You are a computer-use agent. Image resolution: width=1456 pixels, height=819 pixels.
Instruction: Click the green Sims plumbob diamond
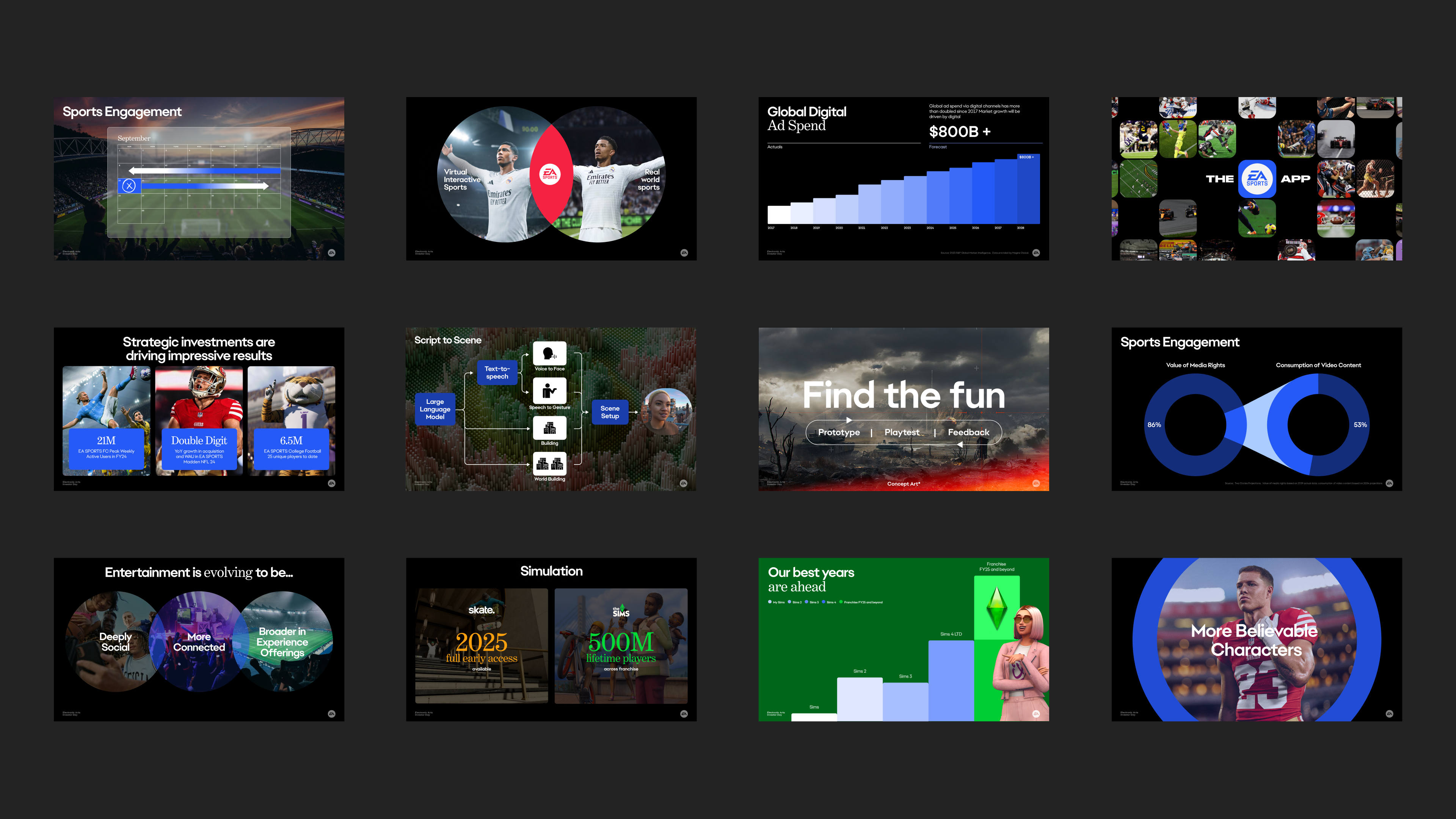996,609
